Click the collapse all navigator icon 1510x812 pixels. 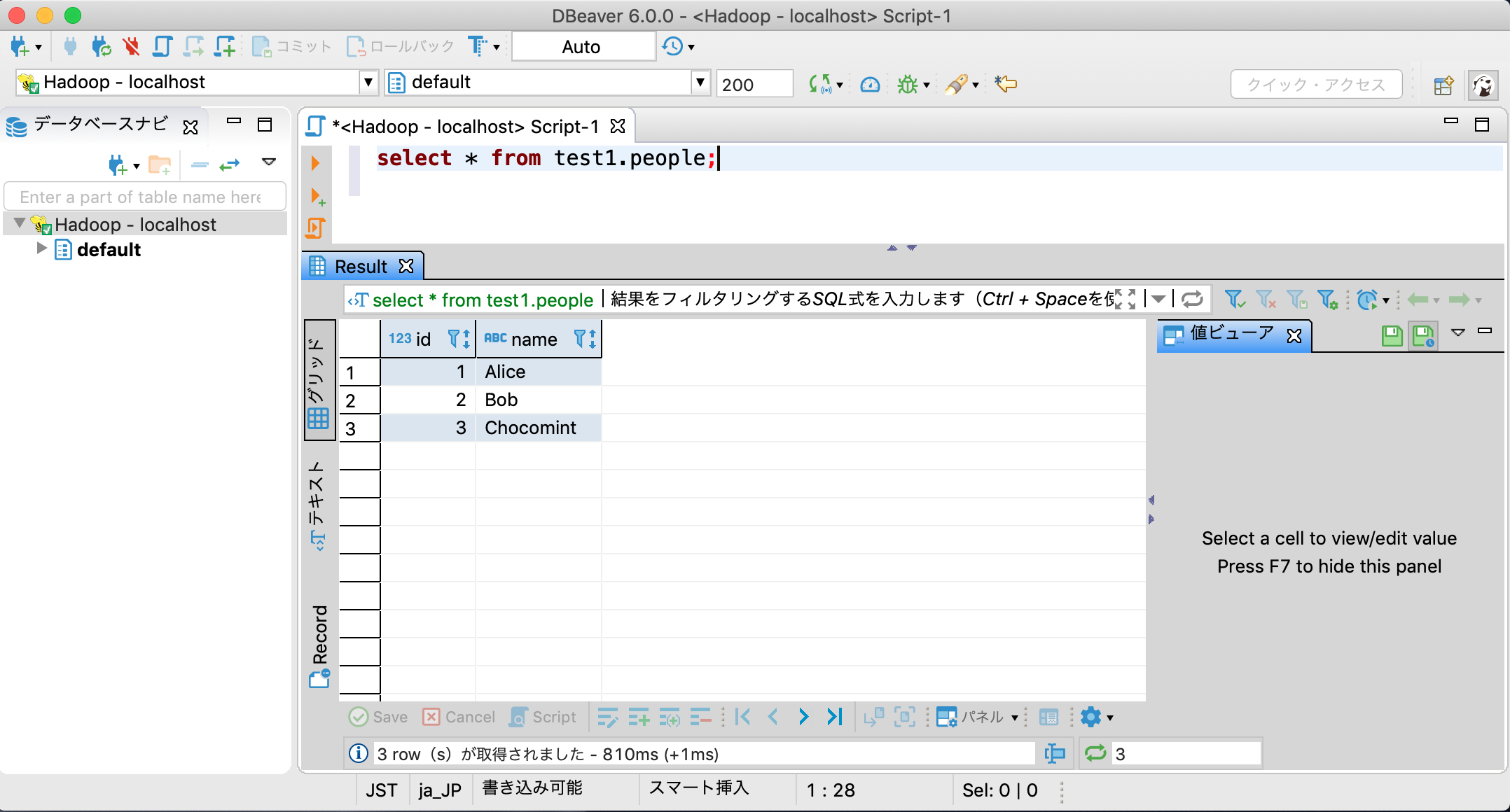pyautogui.click(x=200, y=164)
